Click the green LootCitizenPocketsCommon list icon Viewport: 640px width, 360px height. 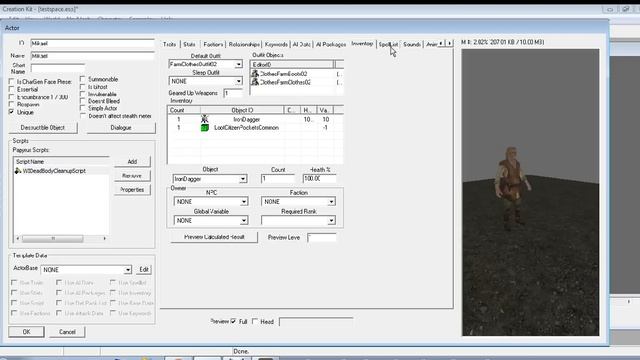point(204,128)
